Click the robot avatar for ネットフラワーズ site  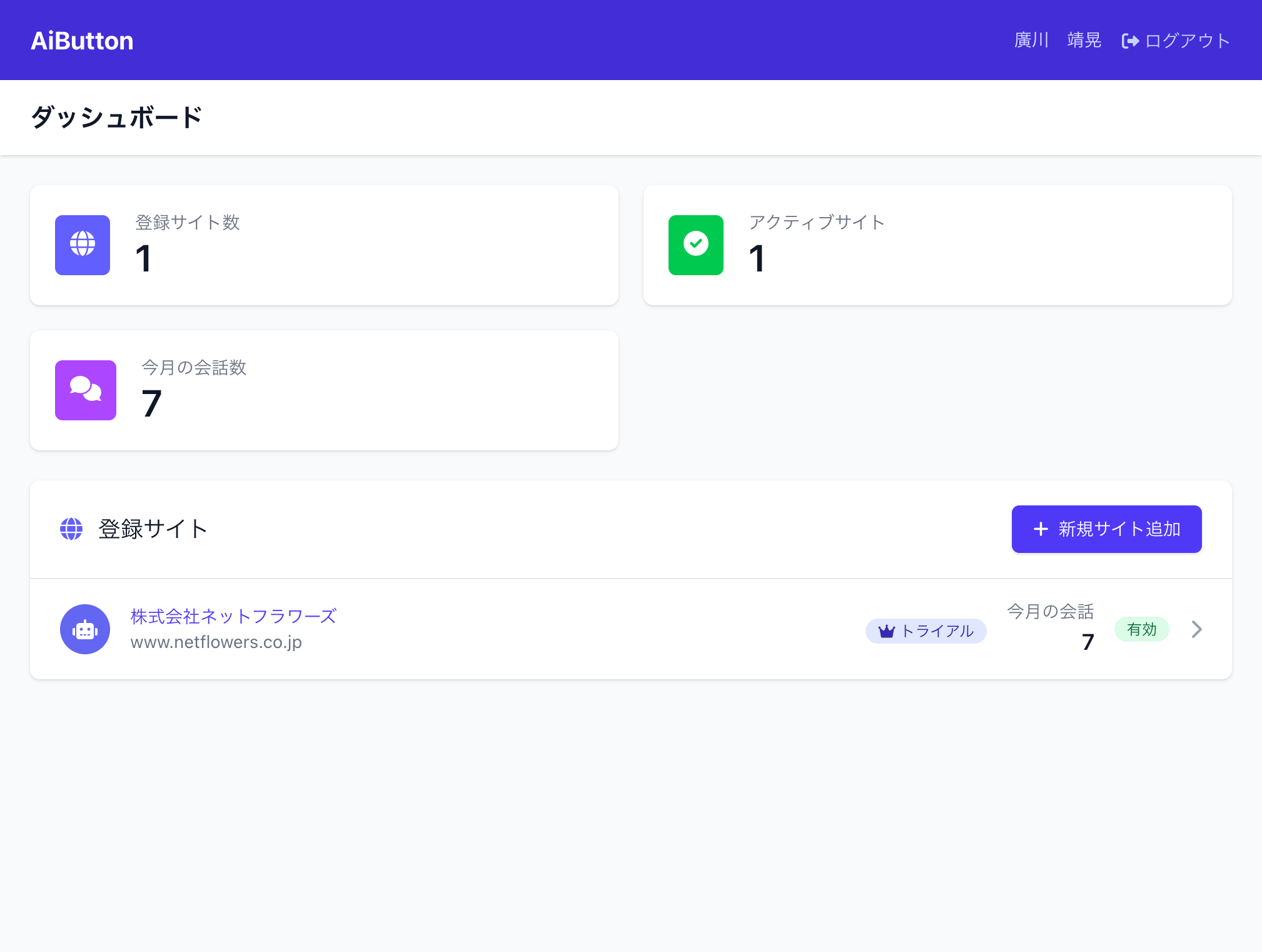[85, 629]
